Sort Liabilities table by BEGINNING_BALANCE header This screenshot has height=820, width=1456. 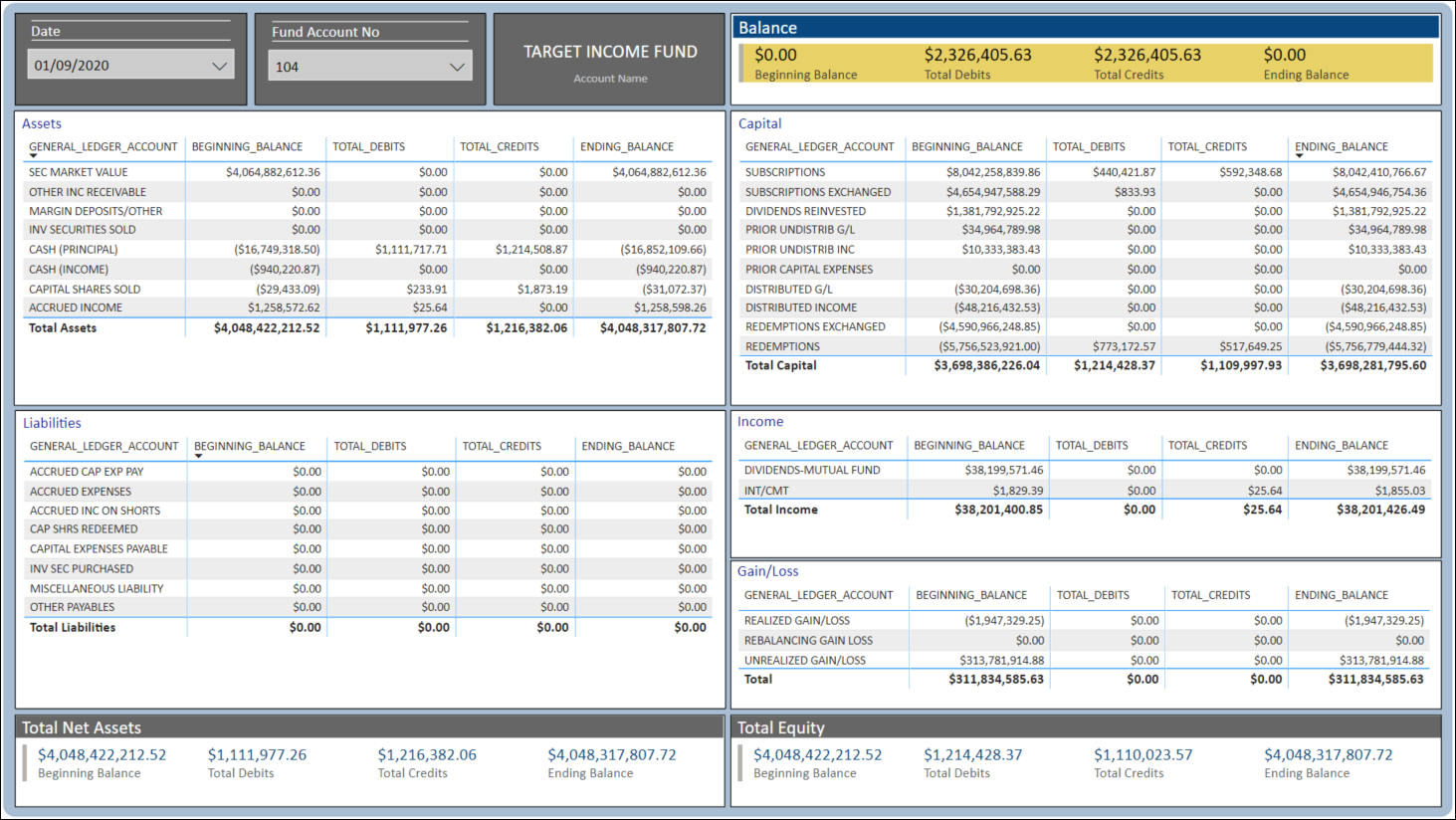click(x=250, y=446)
